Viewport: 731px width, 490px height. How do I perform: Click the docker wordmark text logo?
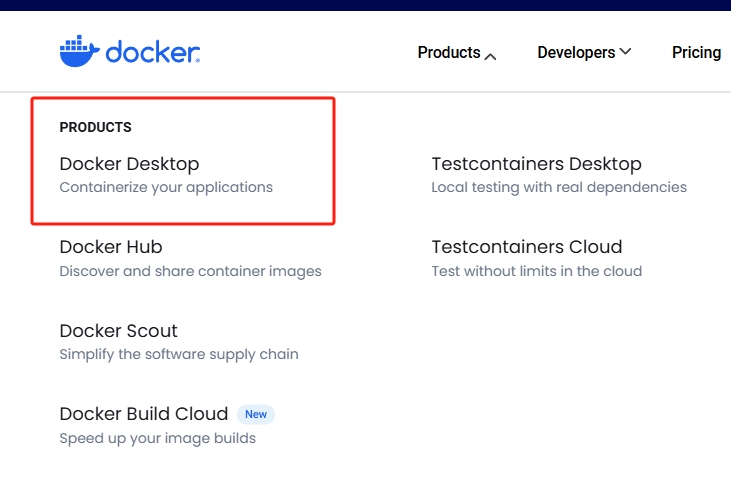tap(153, 52)
